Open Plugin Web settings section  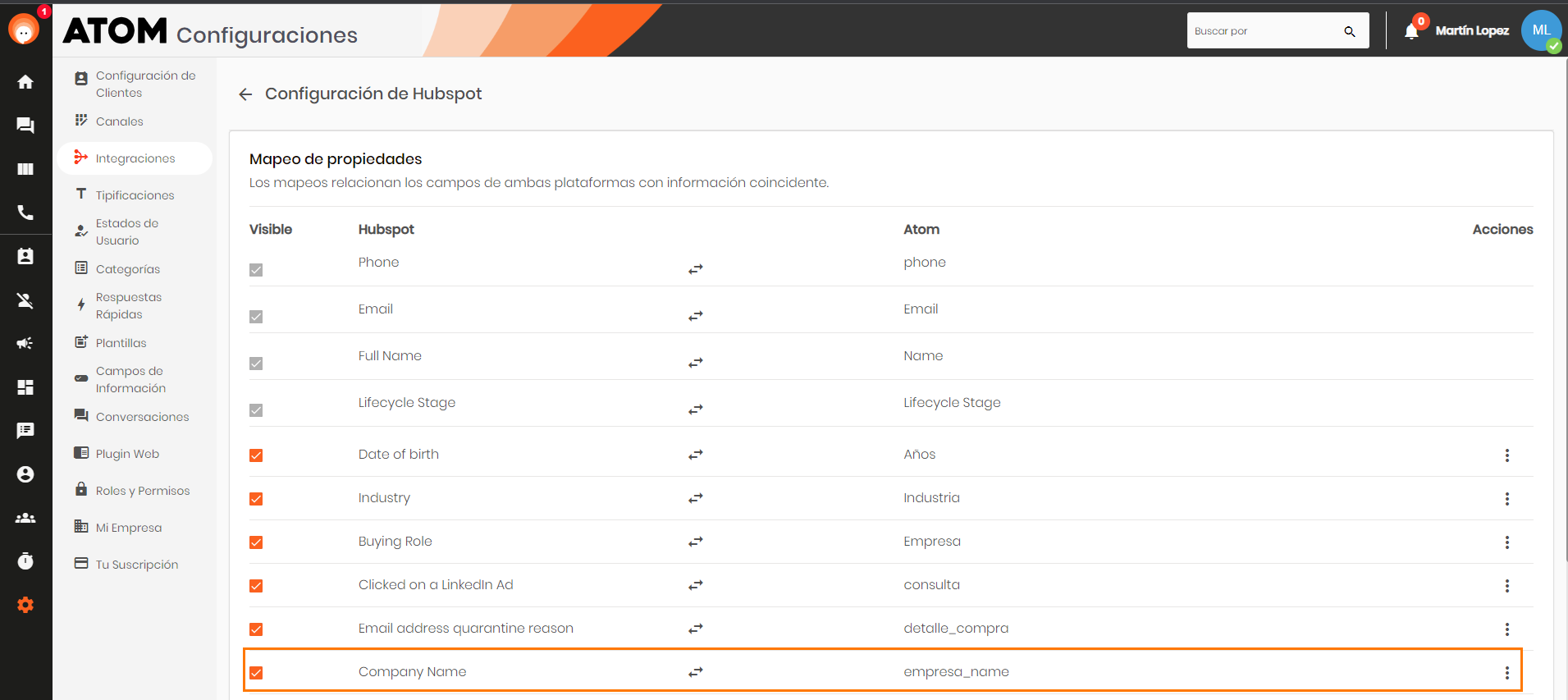pyautogui.click(x=135, y=454)
